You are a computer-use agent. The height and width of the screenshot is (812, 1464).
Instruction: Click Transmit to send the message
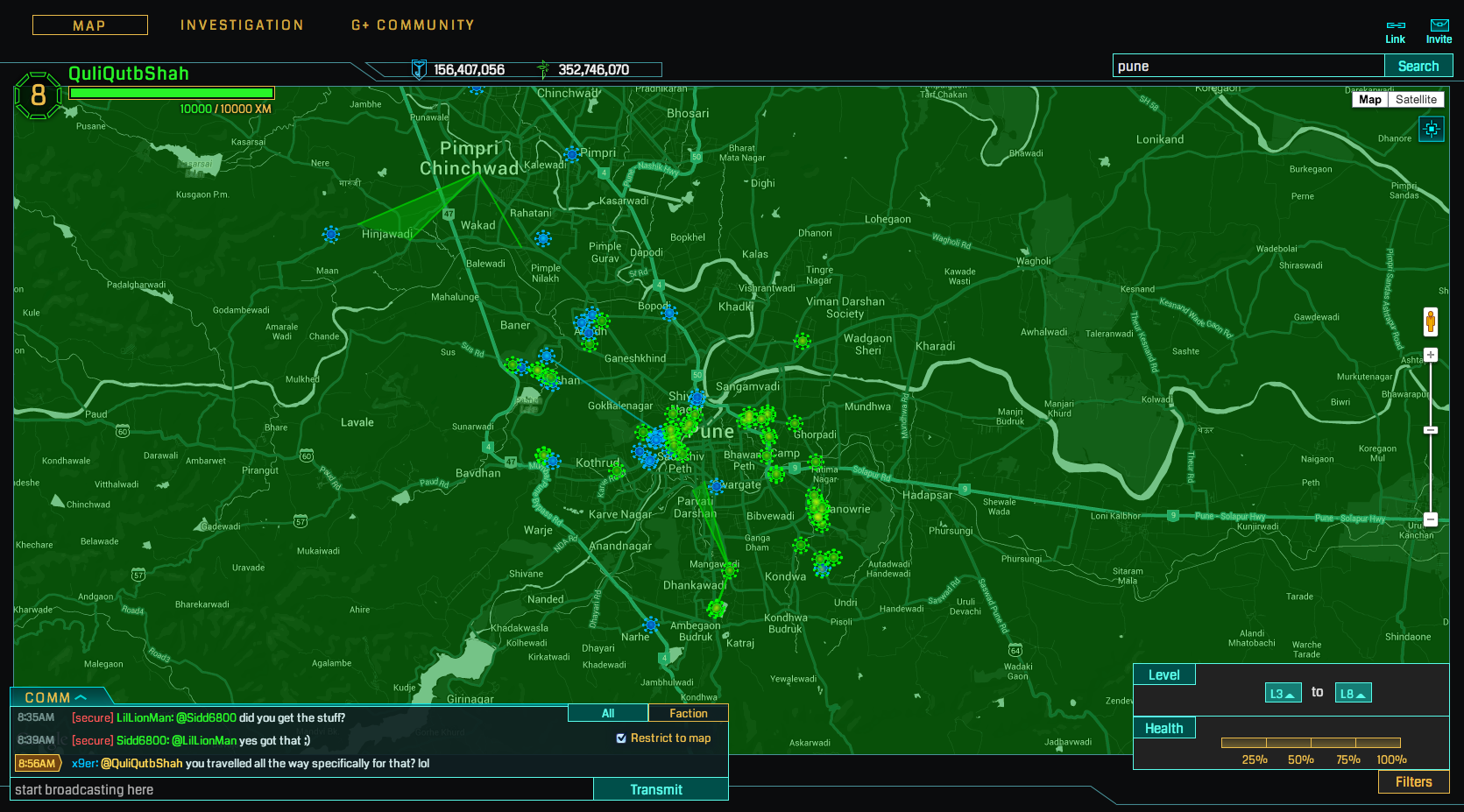tap(656, 789)
